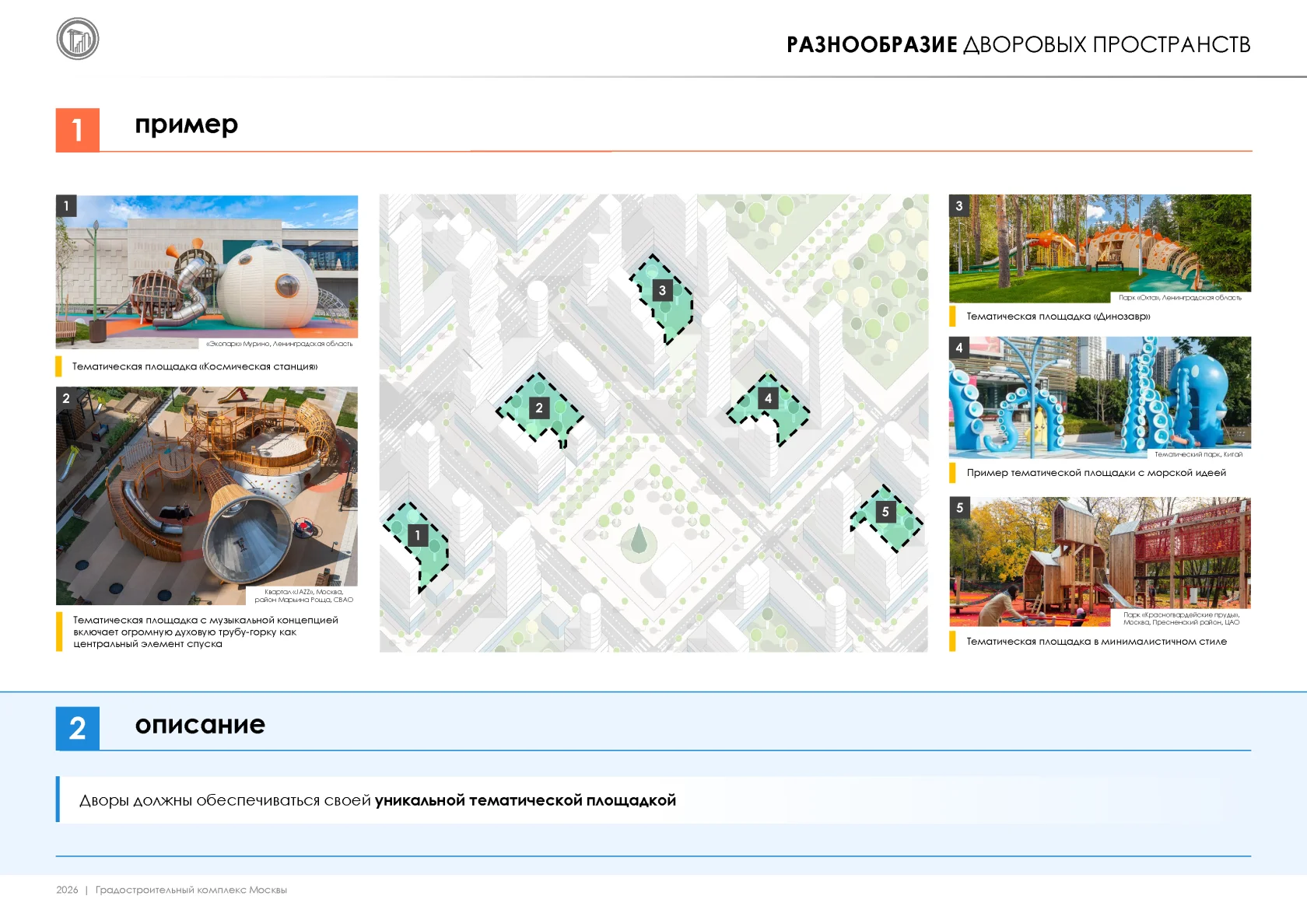Open the musical tube-slide playground photo

click(207, 495)
